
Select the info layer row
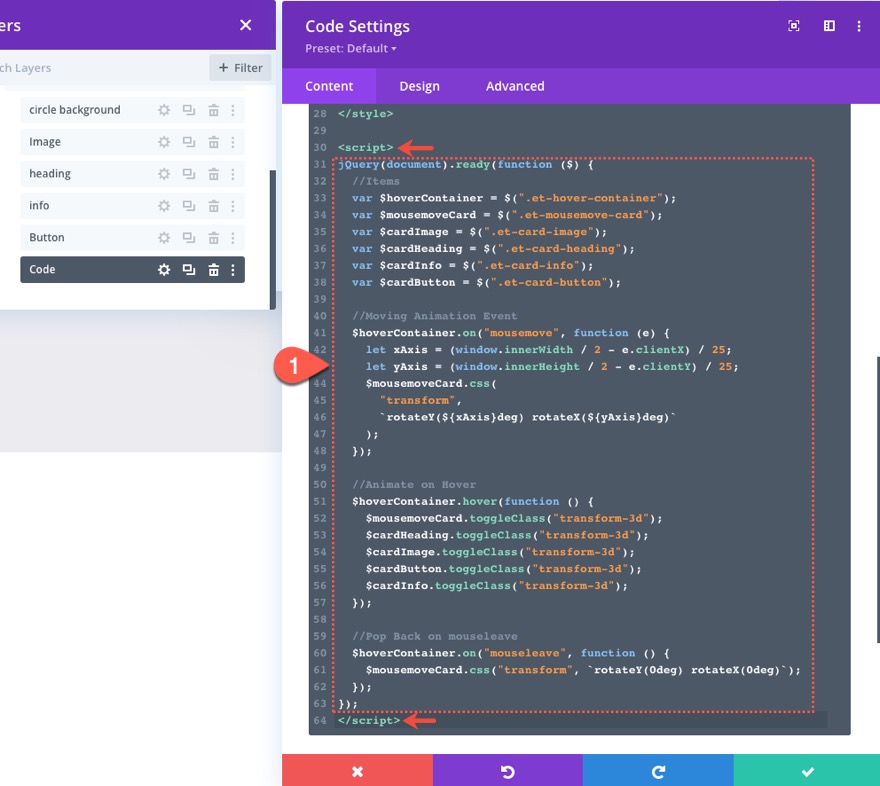(x=132, y=206)
